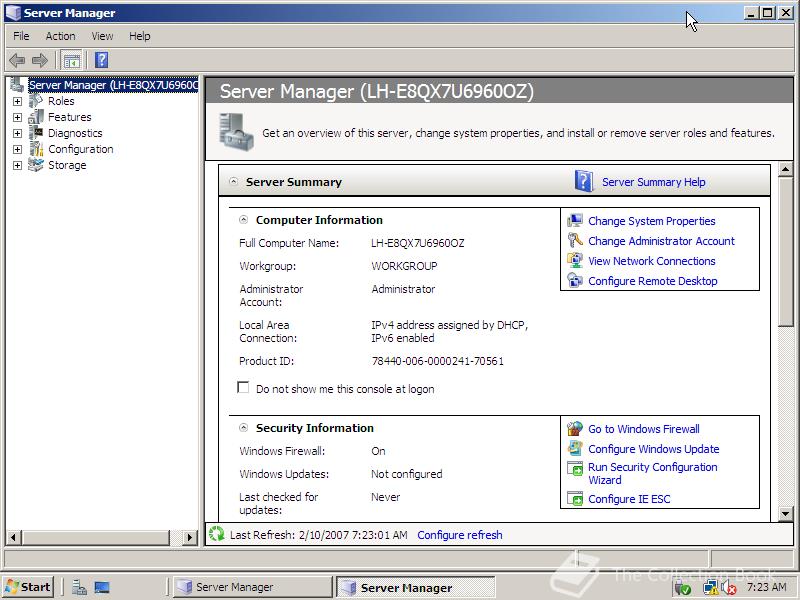The image size is (800, 600).
Task: Open the View Network Connections link
Action: coord(652,261)
